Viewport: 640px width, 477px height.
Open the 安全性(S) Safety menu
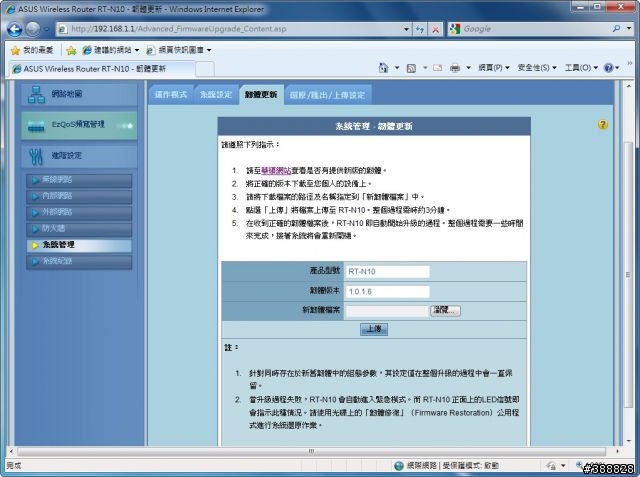coord(537,68)
